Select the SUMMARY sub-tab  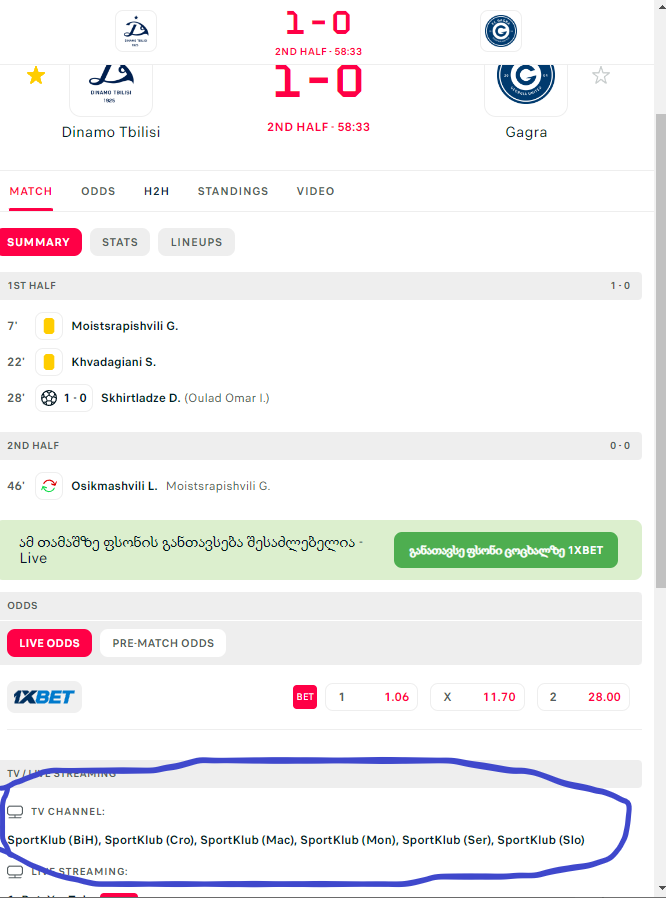(x=40, y=242)
